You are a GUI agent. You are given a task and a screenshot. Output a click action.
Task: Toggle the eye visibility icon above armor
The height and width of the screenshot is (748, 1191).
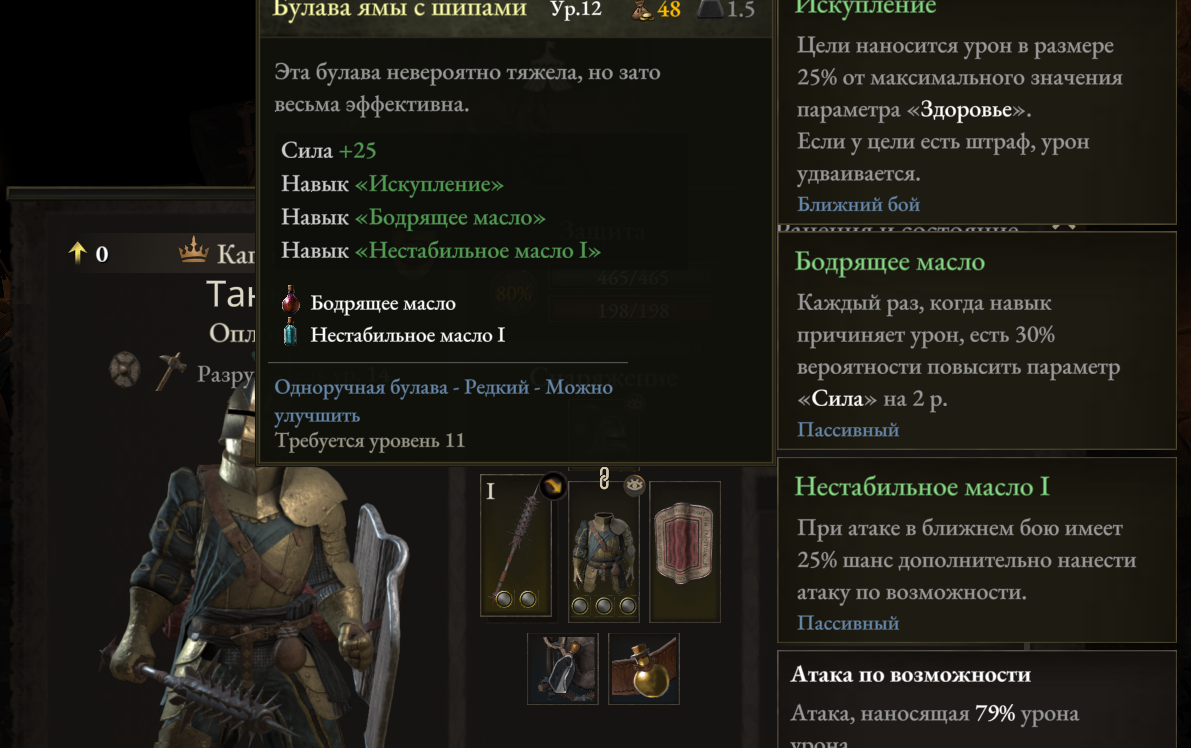coord(634,484)
